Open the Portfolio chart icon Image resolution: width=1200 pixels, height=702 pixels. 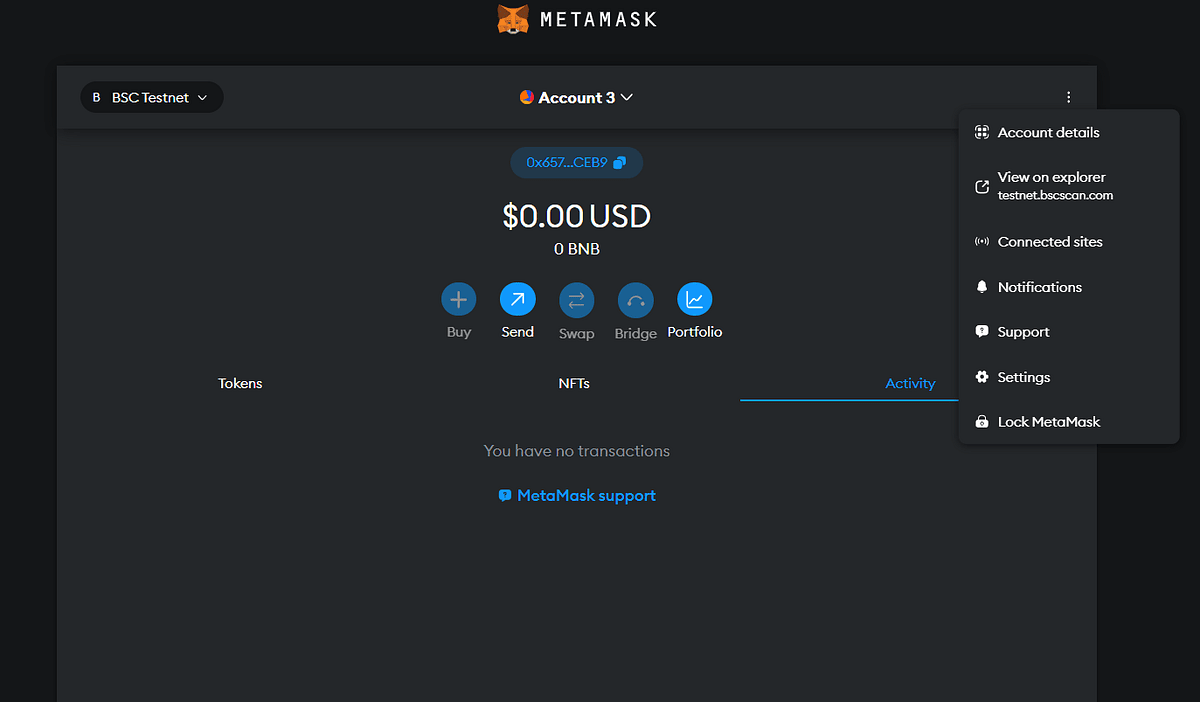tap(694, 299)
